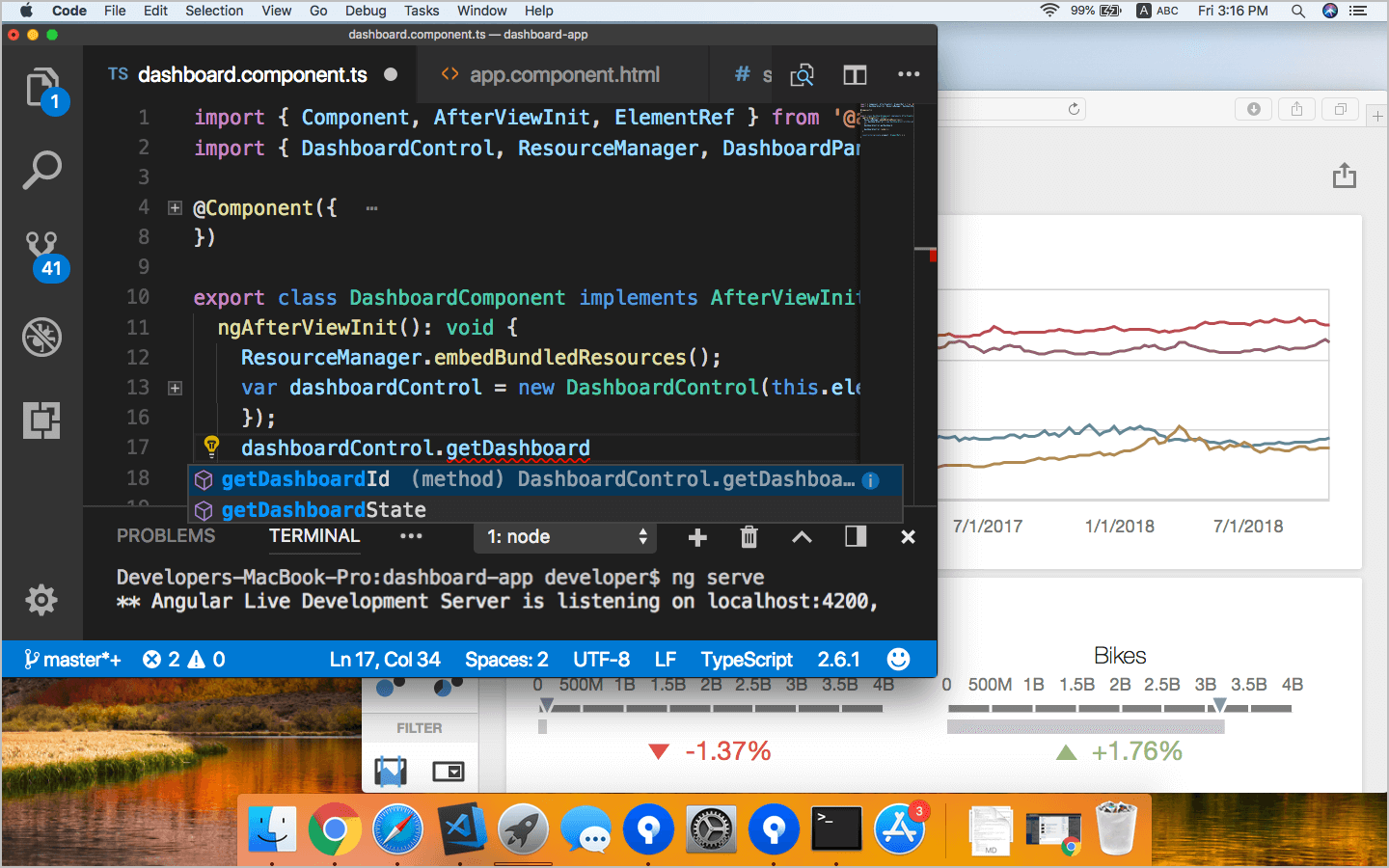Viewport: 1389px width, 868px height.
Task: Kill terminal with the trash icon
Action: [x=749, y=537]
